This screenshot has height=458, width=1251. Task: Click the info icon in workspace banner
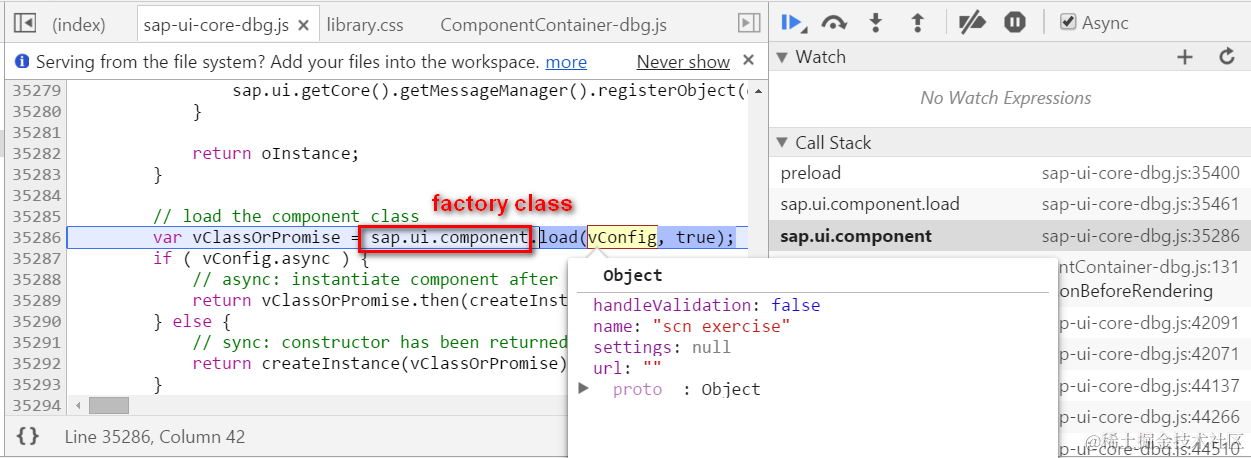[x=22, y=62]
